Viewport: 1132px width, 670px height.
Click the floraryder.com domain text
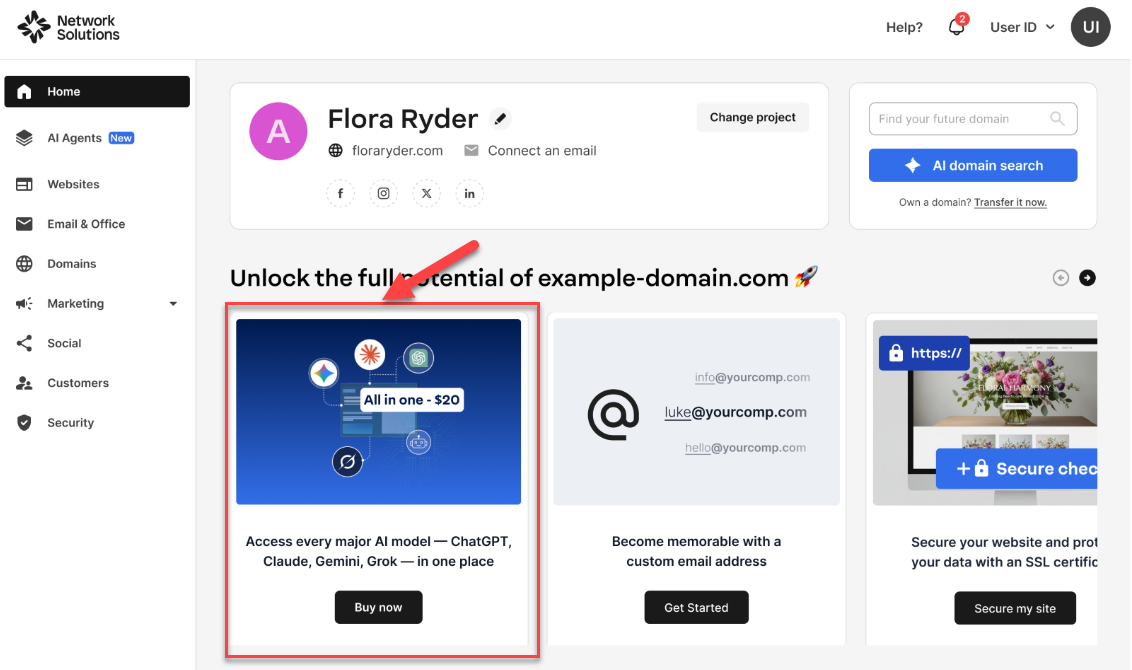coord(397,150)
